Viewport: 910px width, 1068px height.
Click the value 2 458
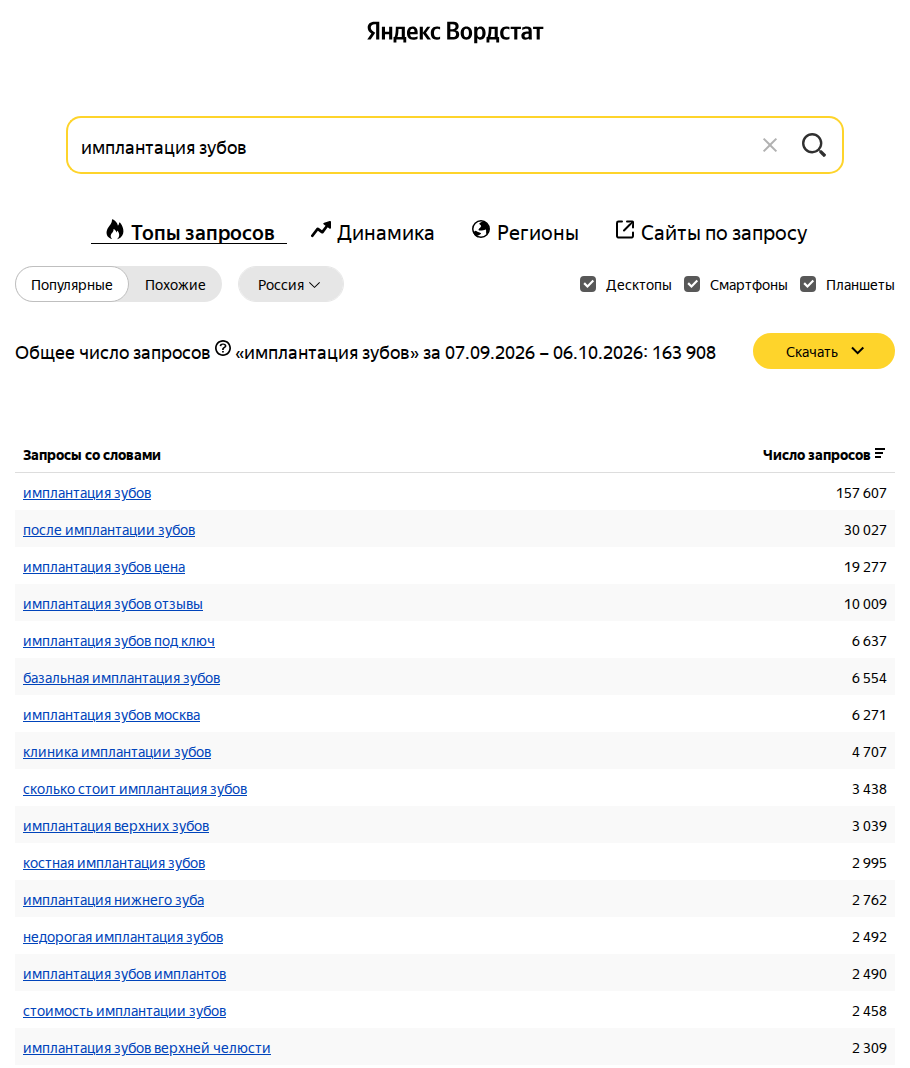point(869,1011)
